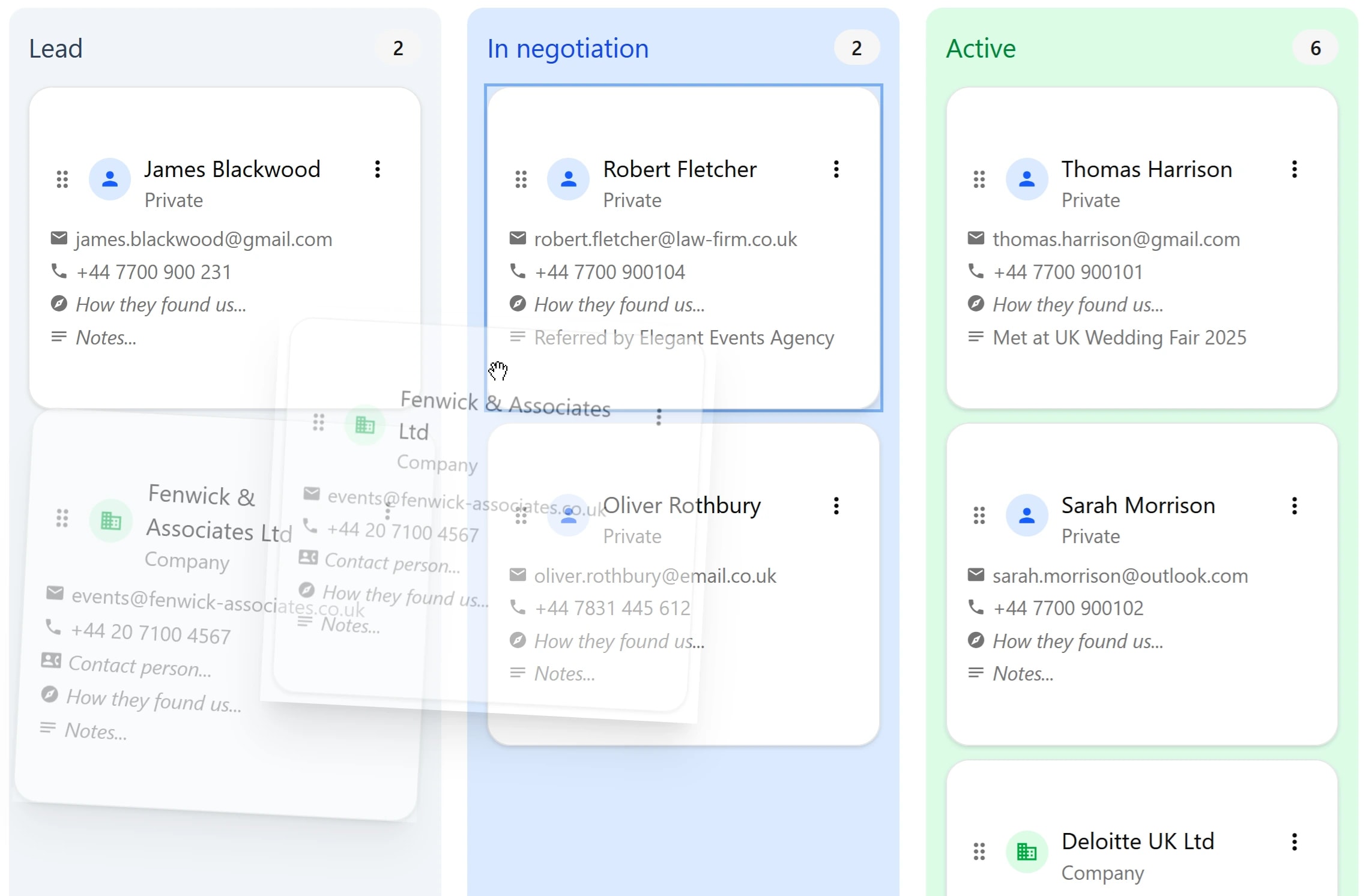
Task: Click Sarah Morrison's person avatar icon
Action: click(1027, 515)
